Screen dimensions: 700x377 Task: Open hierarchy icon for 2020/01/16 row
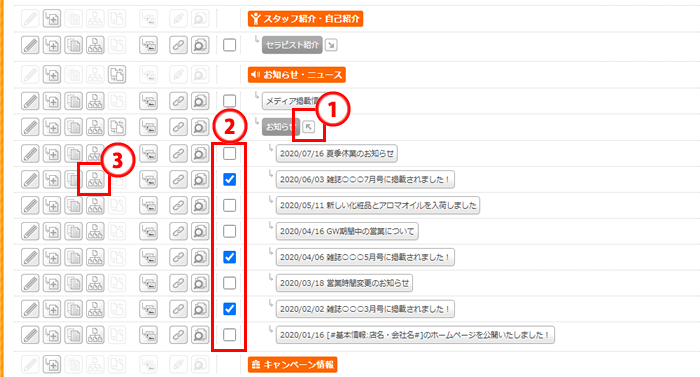pos(96,335)
